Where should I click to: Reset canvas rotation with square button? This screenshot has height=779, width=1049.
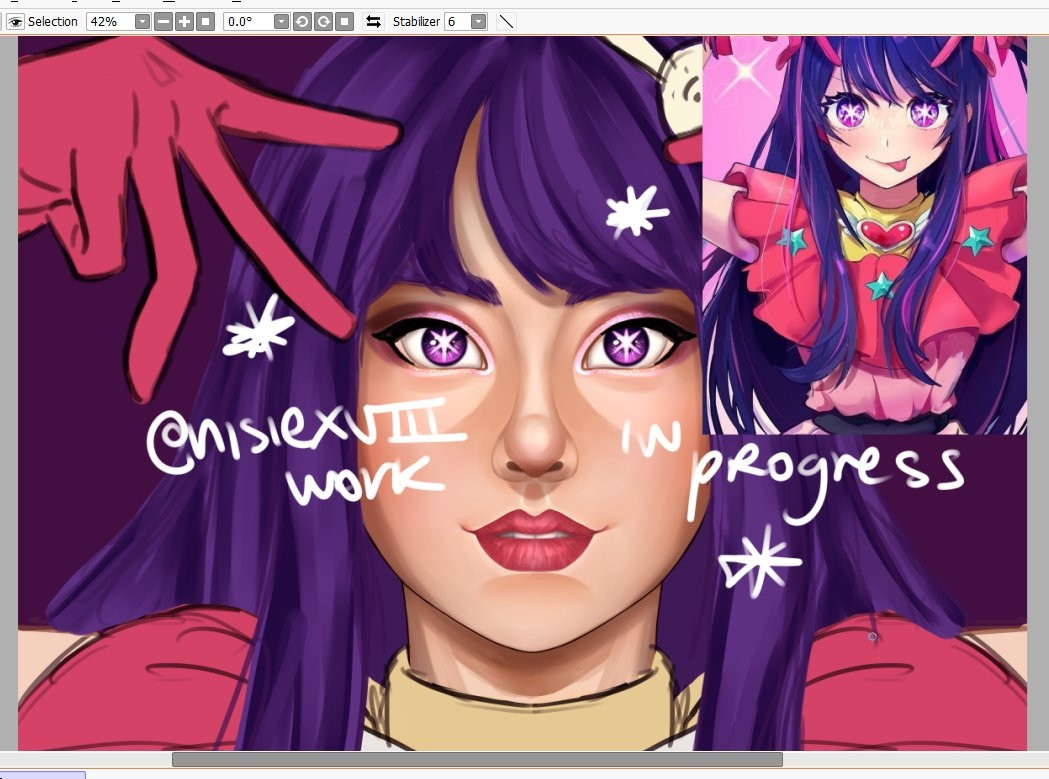coord(345,21)
